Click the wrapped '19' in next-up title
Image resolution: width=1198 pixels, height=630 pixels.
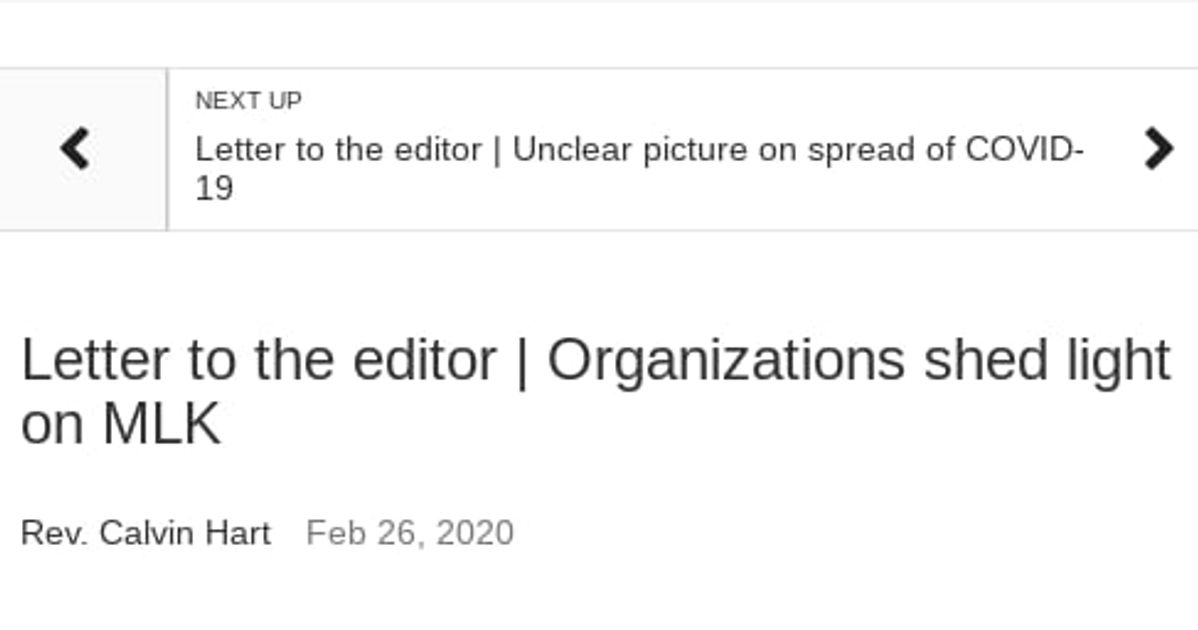pyautogui.click(x=214, y=188)
